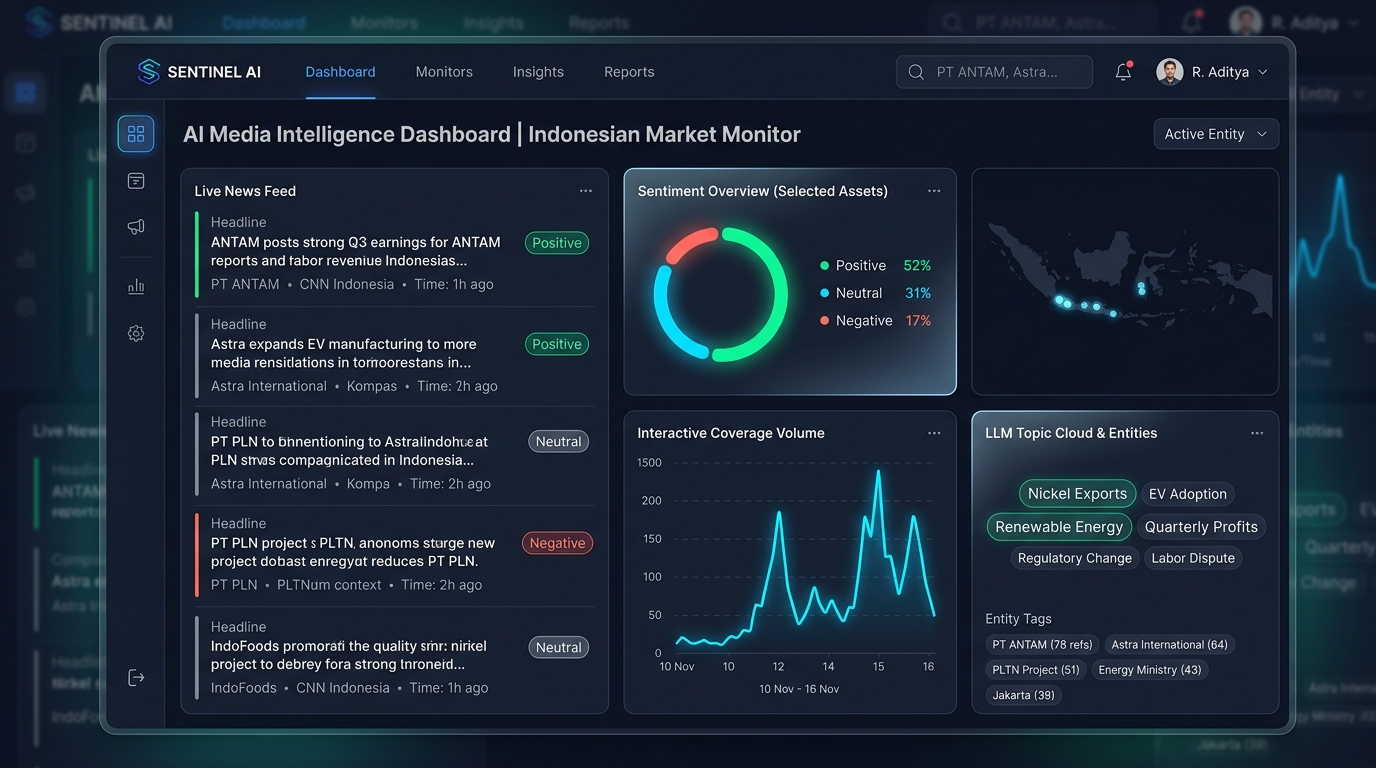This screenshot has height=768, width=1376.
Task: Click the magnifier icon in search box
Action: (916, 72)
